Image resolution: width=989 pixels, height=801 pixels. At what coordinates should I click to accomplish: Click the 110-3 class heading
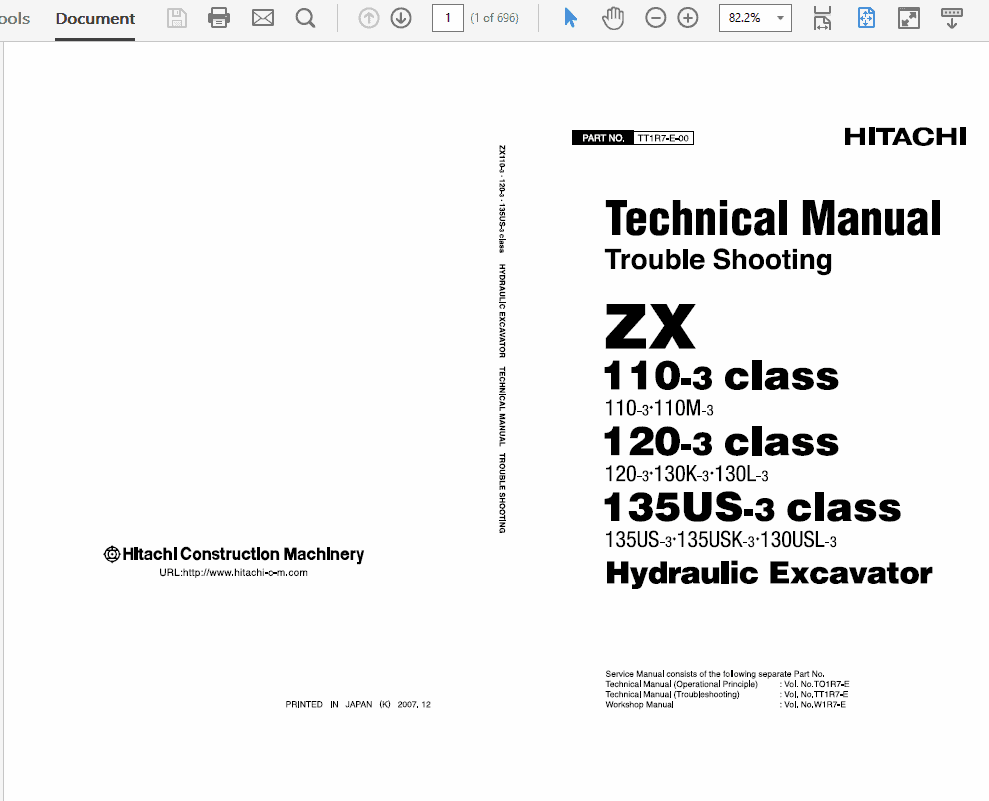click(721, 376)
